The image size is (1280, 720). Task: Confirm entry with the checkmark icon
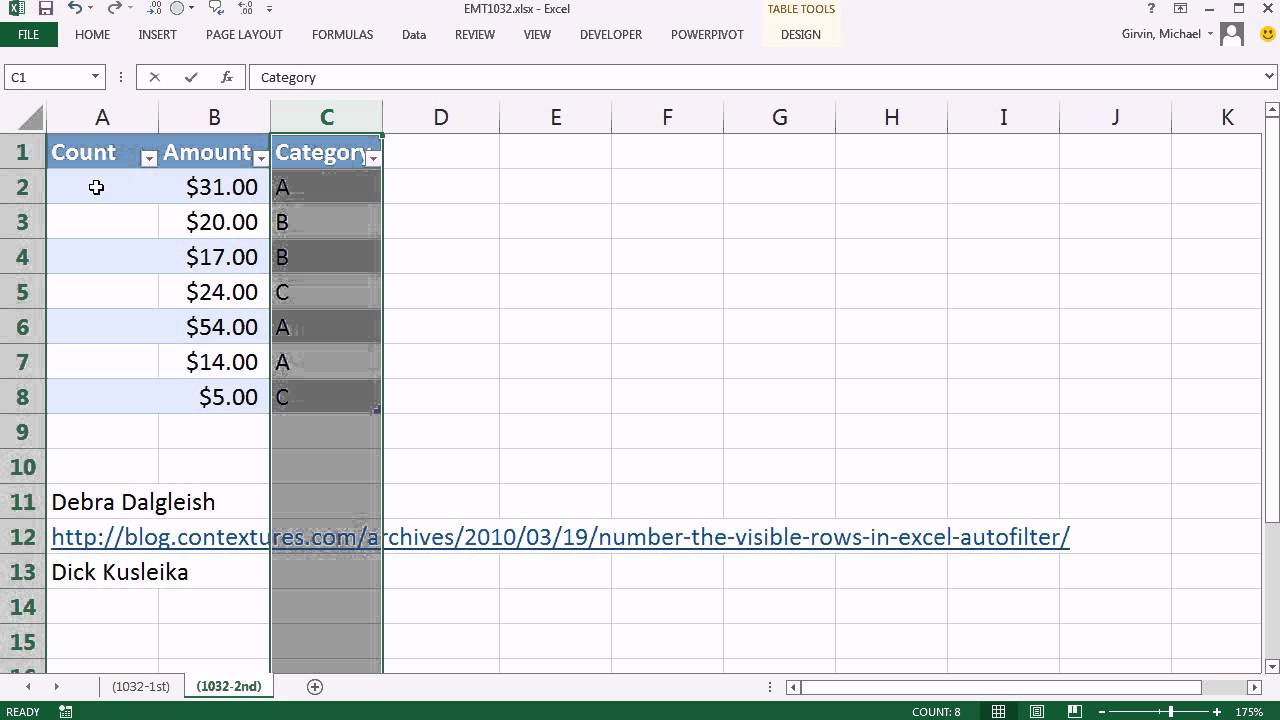191,77
